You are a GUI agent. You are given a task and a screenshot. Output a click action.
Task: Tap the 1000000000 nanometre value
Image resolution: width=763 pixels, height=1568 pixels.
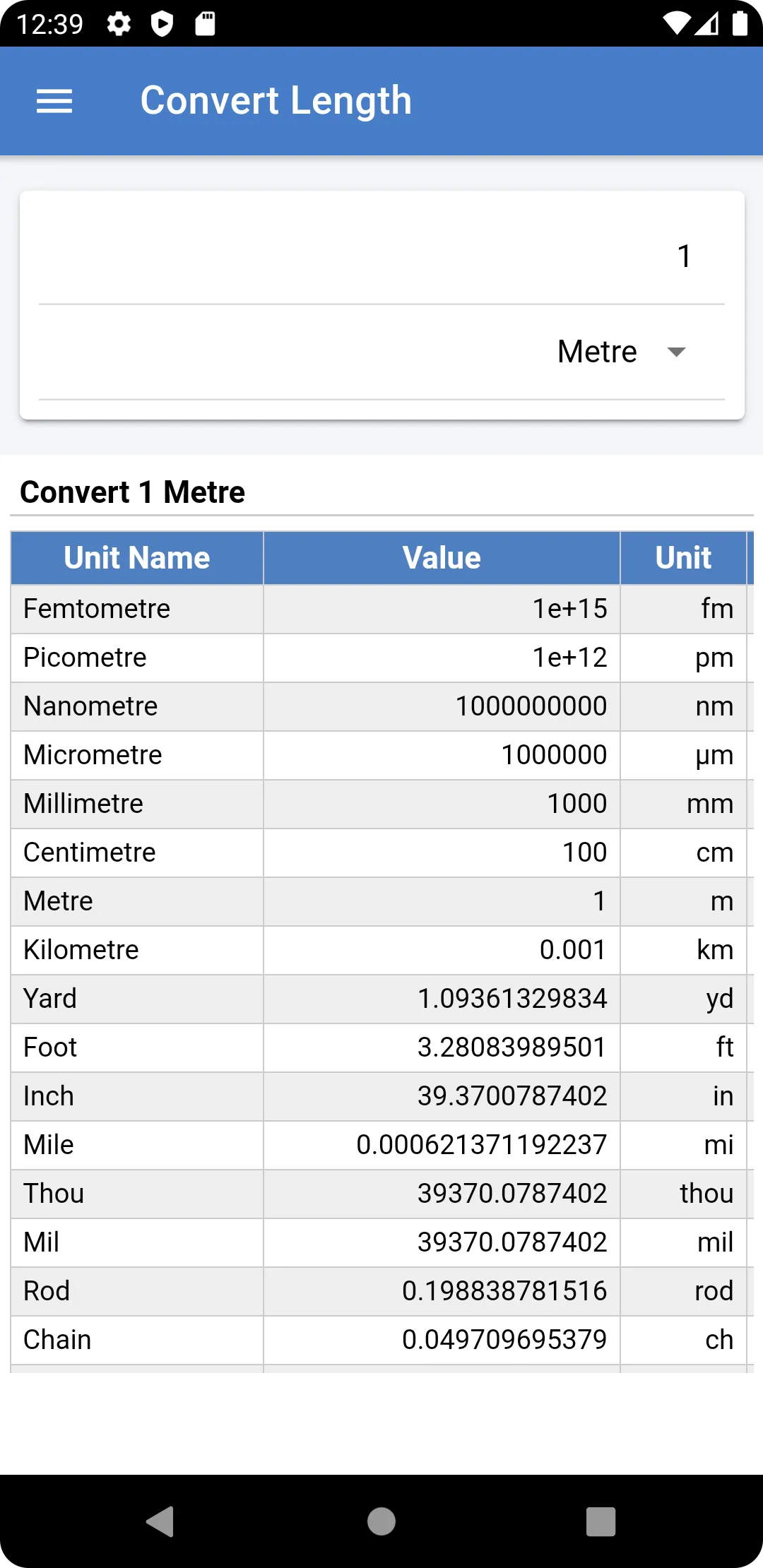click(531, 706)
